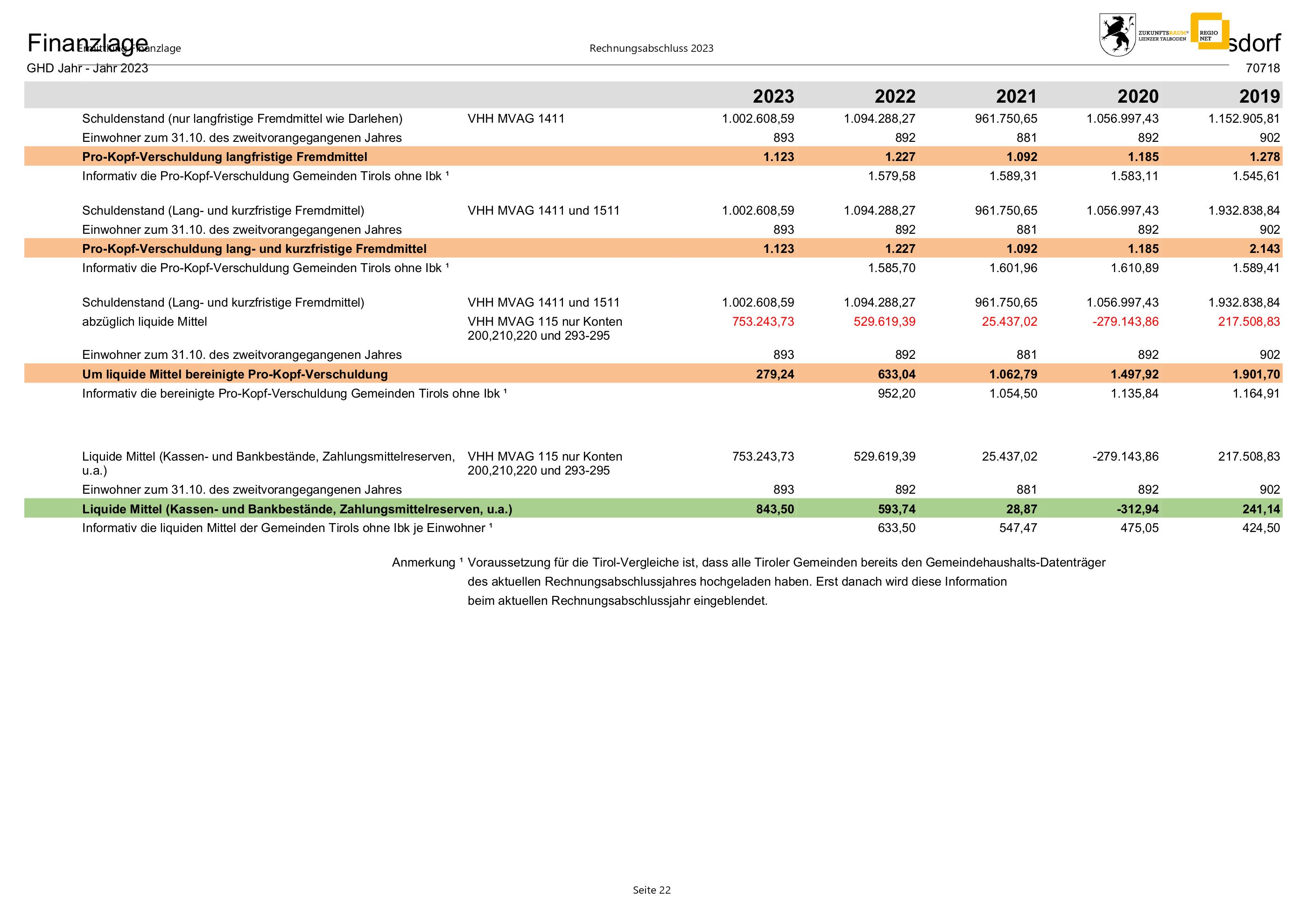
Task: Click the Anmerkung footnote label
Action: tap(423, 562)
